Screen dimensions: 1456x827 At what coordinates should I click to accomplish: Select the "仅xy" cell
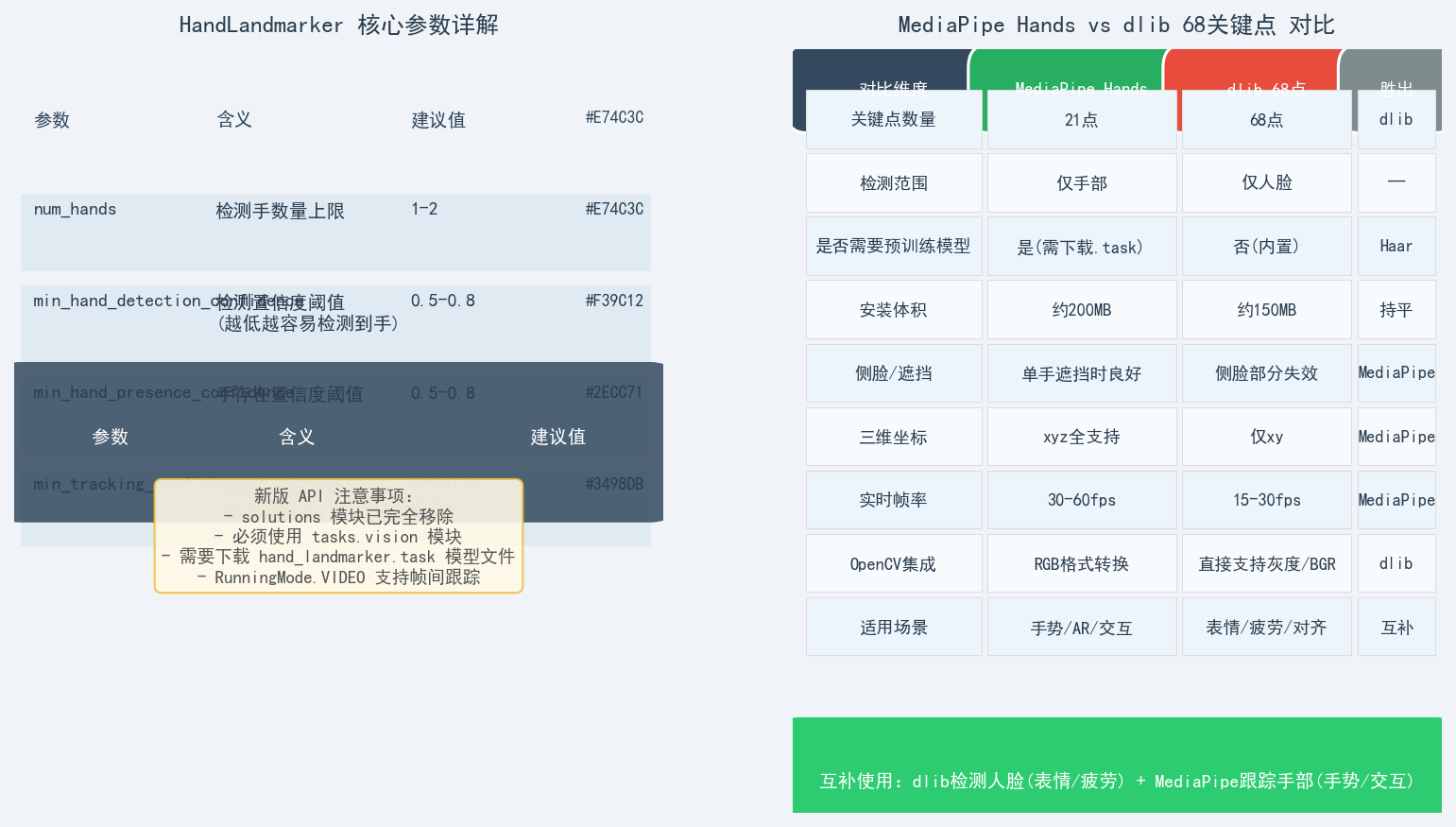pyautogui.click(x=1267, y=437)
